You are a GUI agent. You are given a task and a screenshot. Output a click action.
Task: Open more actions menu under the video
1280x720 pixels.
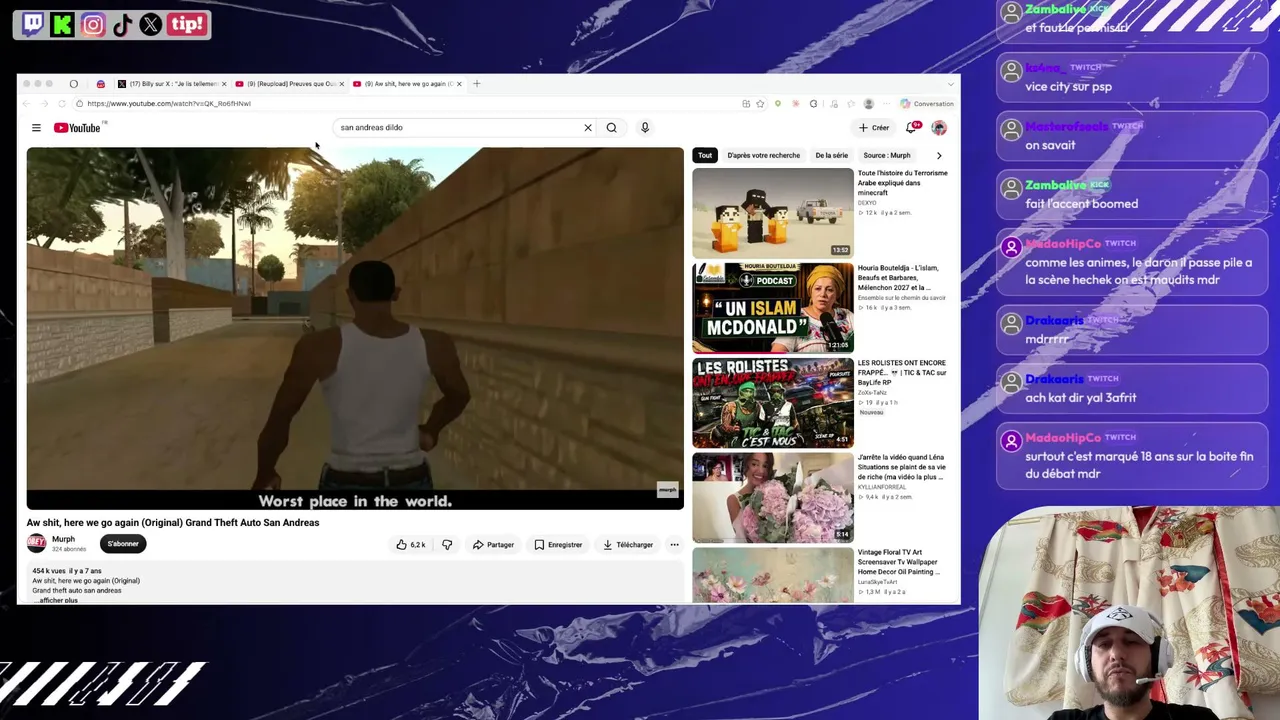[x=674, y=545]
